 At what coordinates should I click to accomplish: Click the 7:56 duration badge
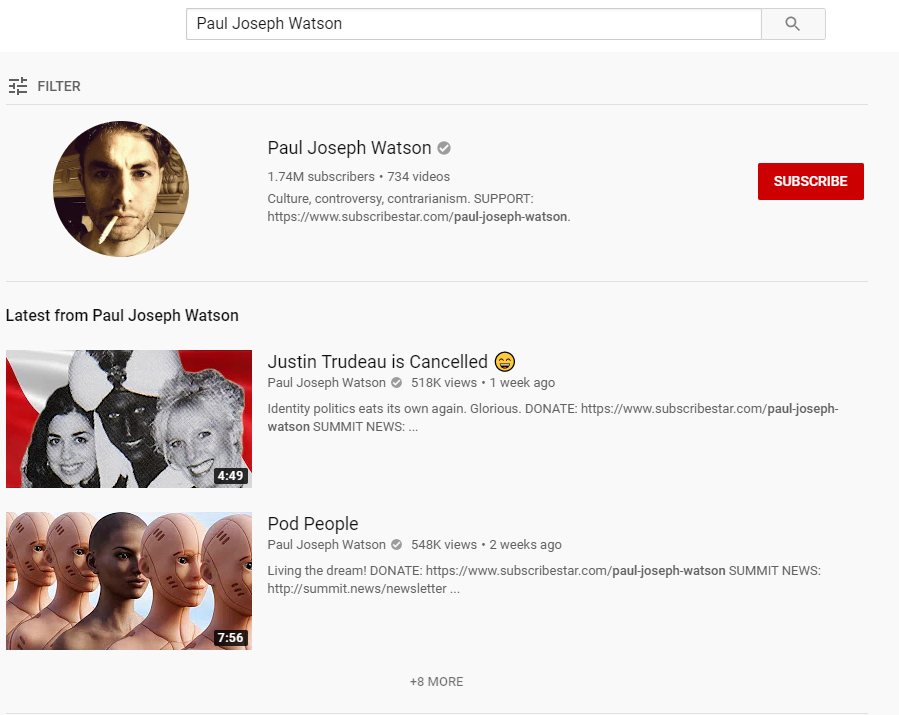pos(230,638)
